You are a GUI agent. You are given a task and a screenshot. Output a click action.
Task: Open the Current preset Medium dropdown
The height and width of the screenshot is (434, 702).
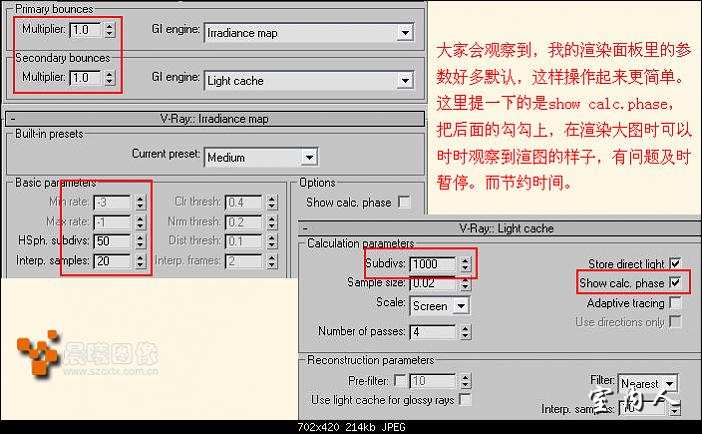tap(261, 157)
